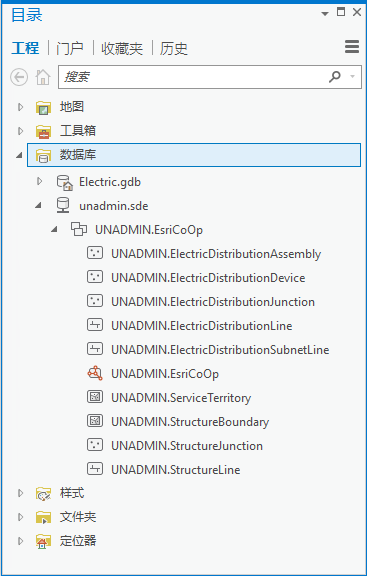Click the UNADMIN.EsriCoOp feature dataset icon

(79, 229)
